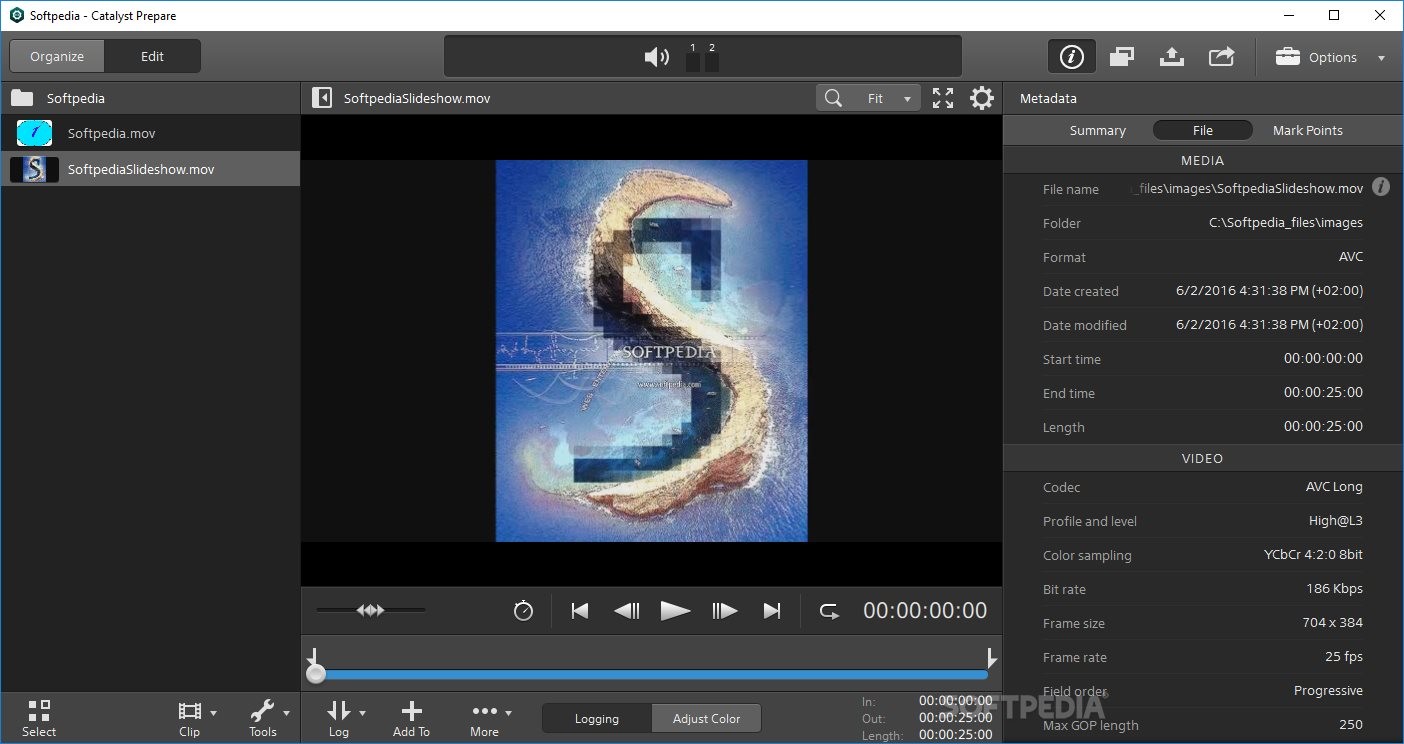Viewport: 1404px width, 744px height.
Task: Switch to the Summary metadata tab
Action: click(x=1097, y=130)
